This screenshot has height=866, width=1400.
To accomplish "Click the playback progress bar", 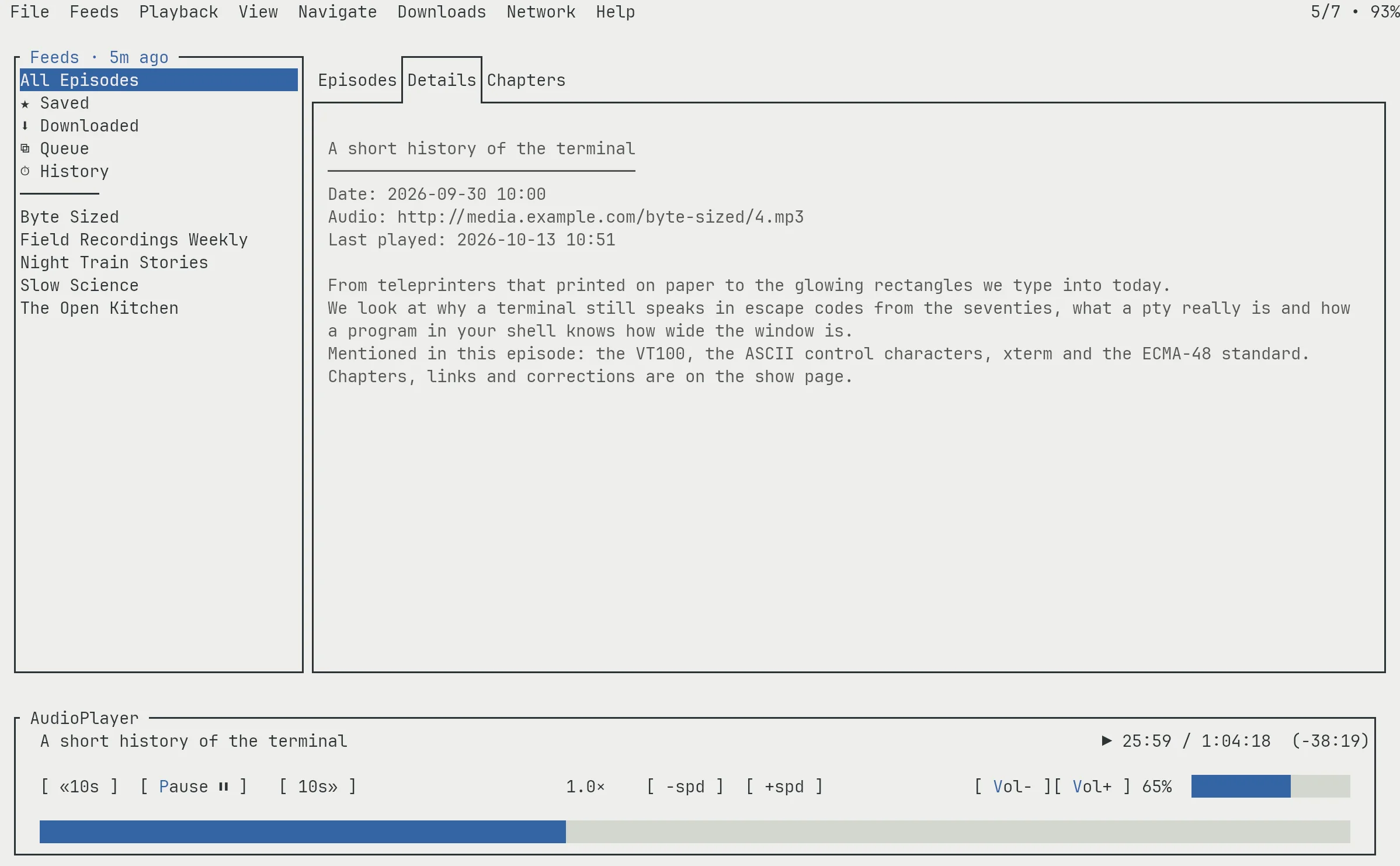I will tap(695, 832).
